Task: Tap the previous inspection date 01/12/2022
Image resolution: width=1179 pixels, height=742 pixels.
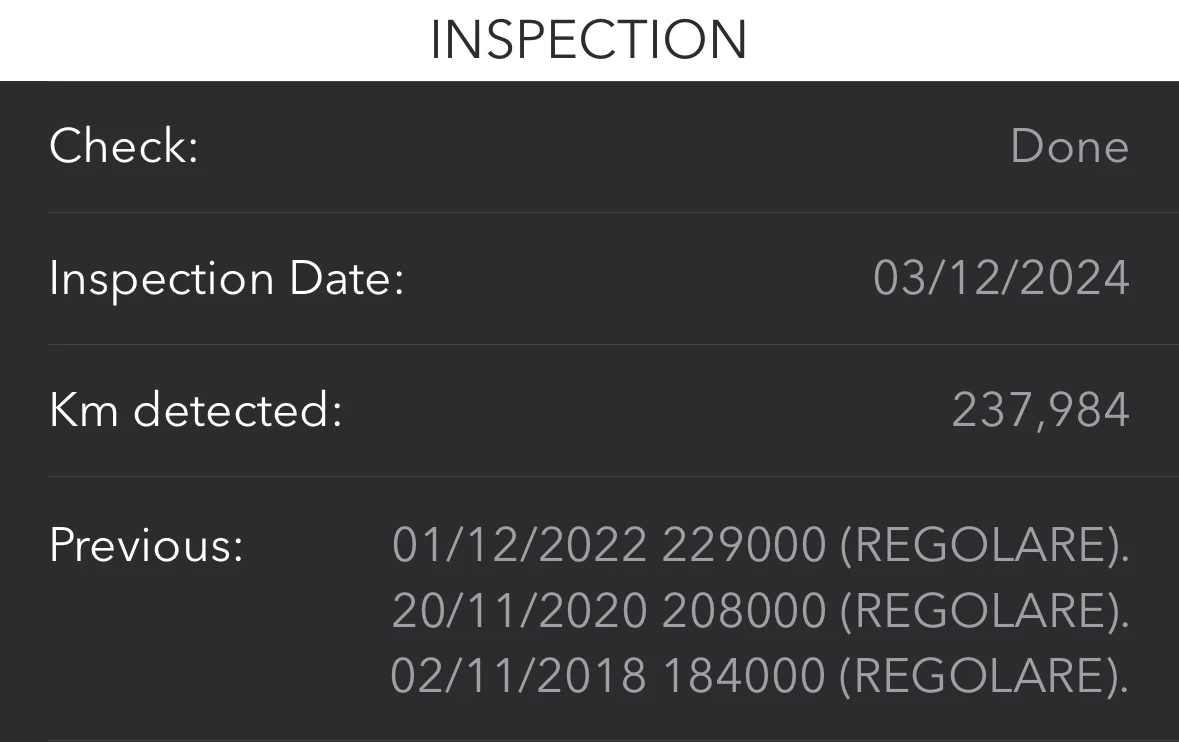Action: [519, 545]
